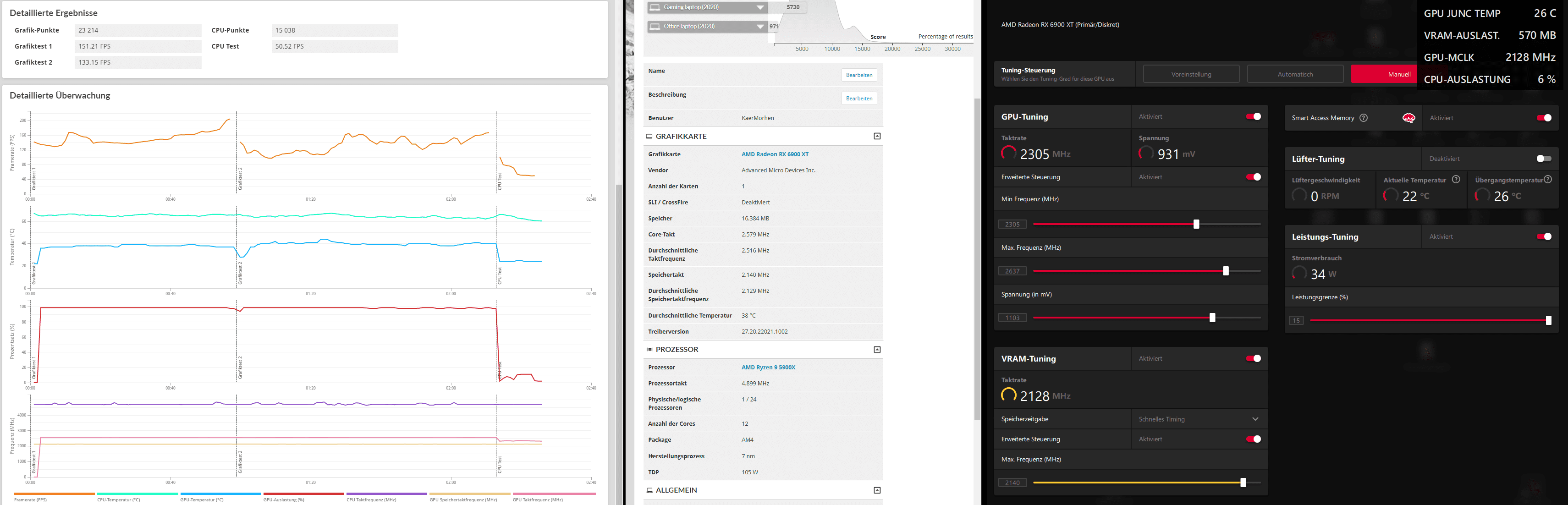Click the Spannung (in mV) slider handle

(1212, 318)
